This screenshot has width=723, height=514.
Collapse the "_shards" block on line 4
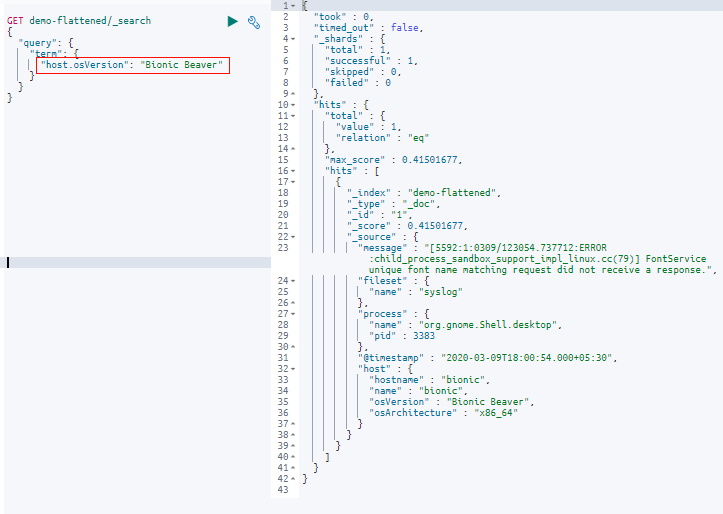[293, 39]
